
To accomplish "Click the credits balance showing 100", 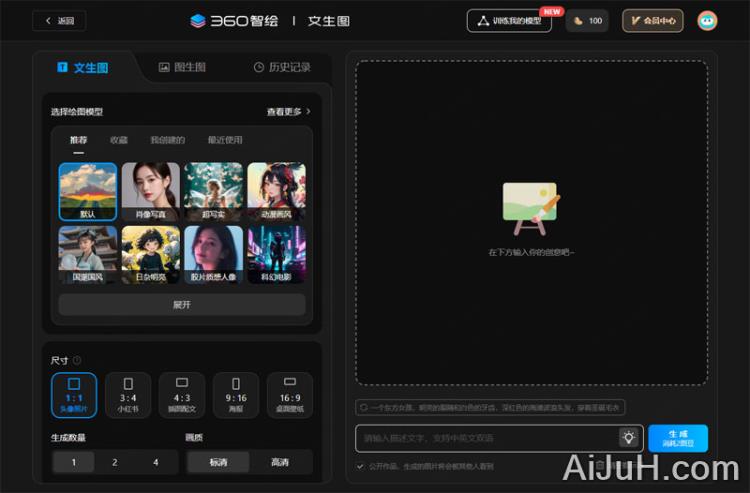I will click(x=587, y=21).
